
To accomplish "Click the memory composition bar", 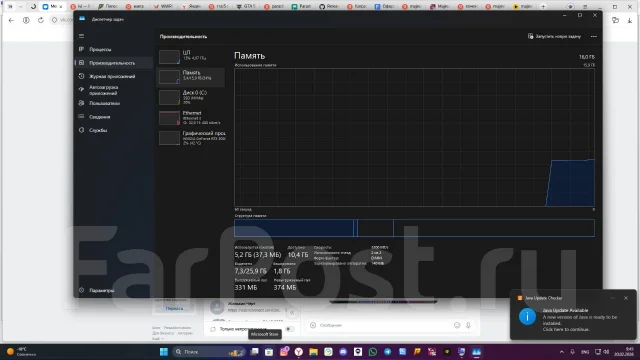I will coord(414,228).
